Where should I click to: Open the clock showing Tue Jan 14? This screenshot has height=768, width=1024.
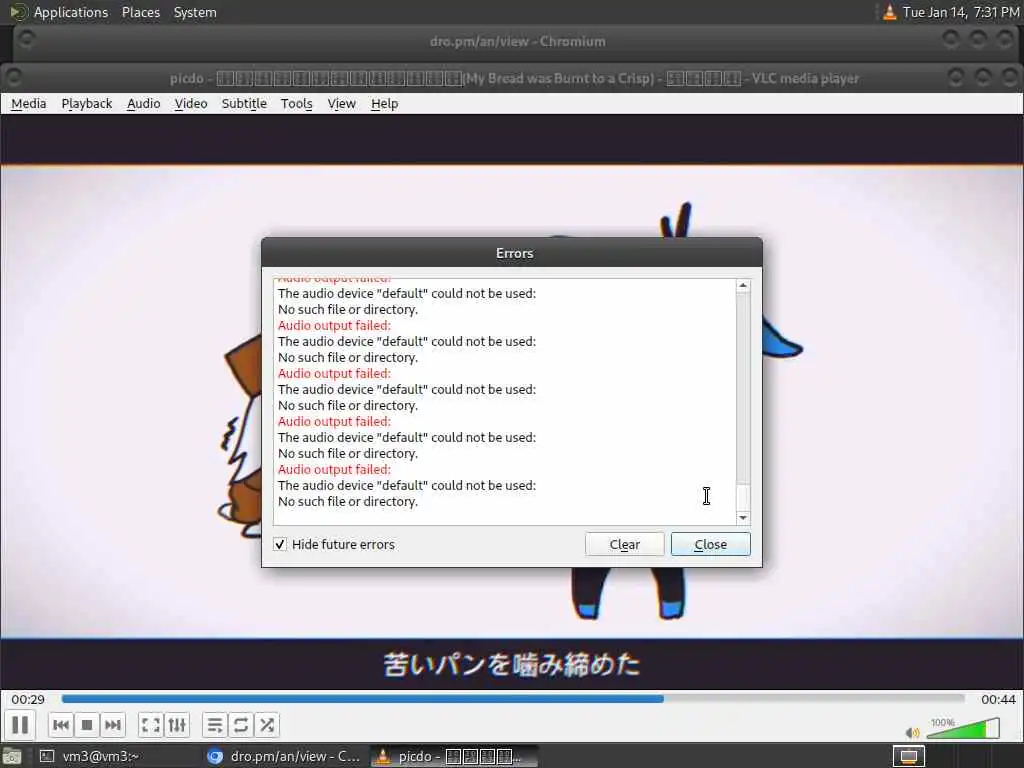(961, 12)
